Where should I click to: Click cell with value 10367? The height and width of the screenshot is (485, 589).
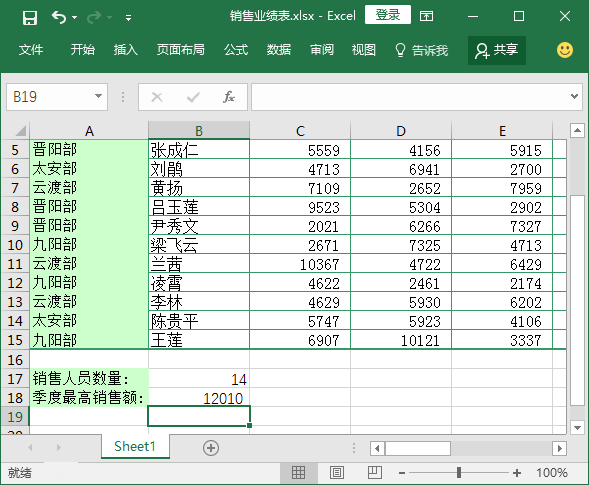(300, 264)
